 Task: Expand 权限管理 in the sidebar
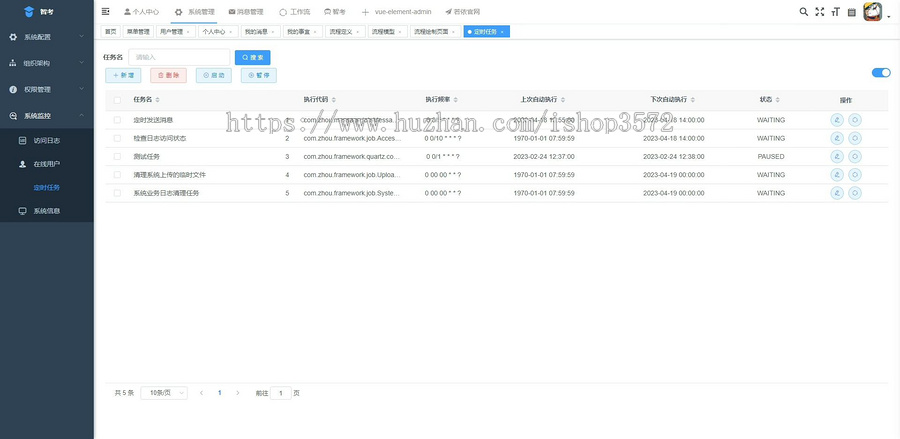pyautogui.click(x=46, y=90)
